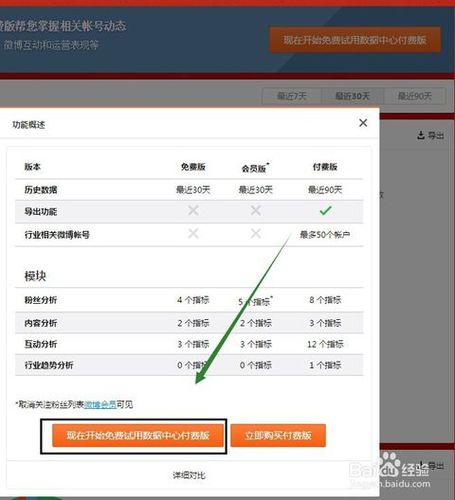Screen dimensions: 455x500
Task: Click the 功能概述 dialog title
Action: (29, 125)
